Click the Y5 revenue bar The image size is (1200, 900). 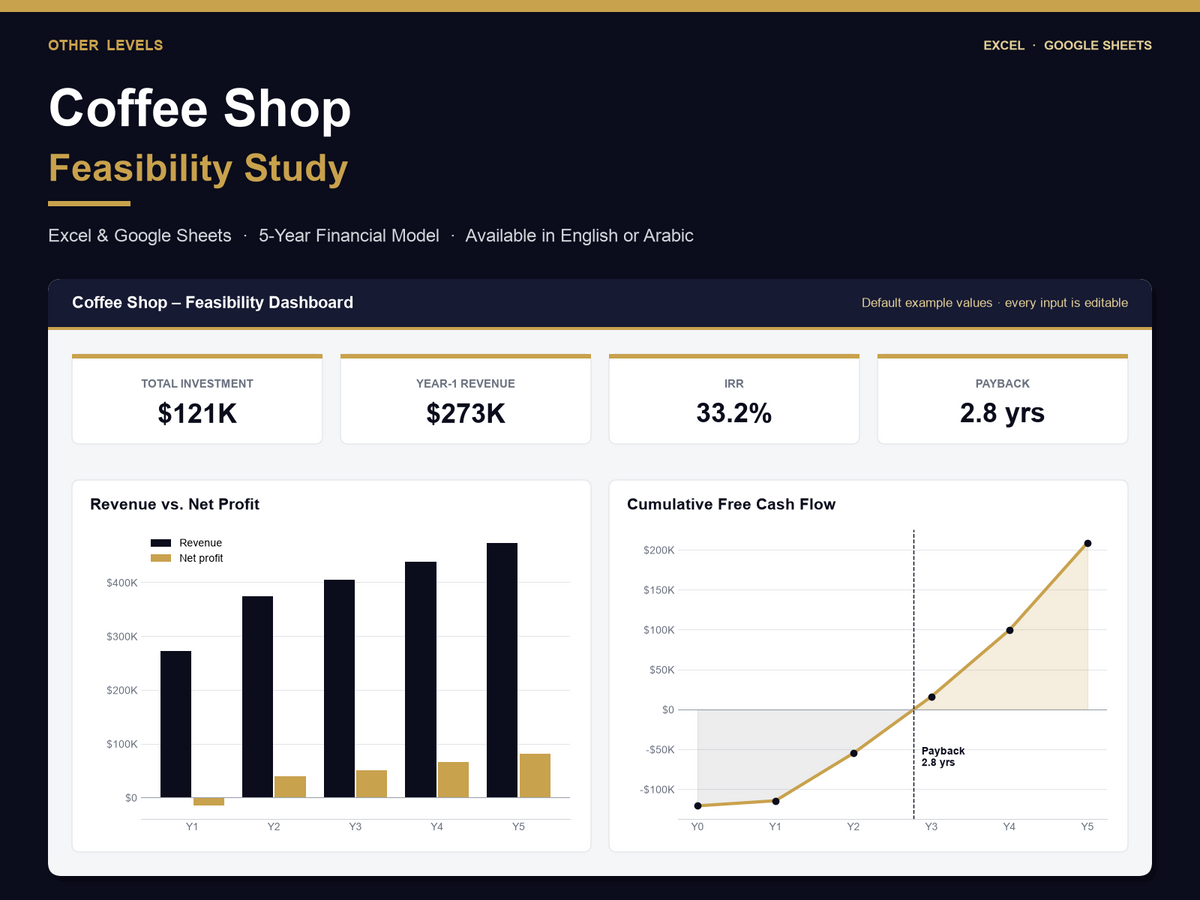pyautogui.click(x=502, y=670)
